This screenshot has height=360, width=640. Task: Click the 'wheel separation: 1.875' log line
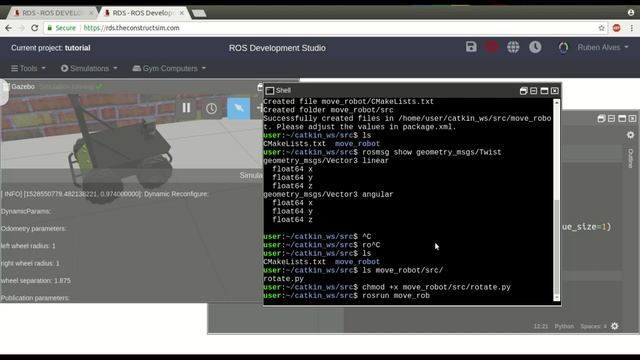pyautogui.click(x=36, y=280)
